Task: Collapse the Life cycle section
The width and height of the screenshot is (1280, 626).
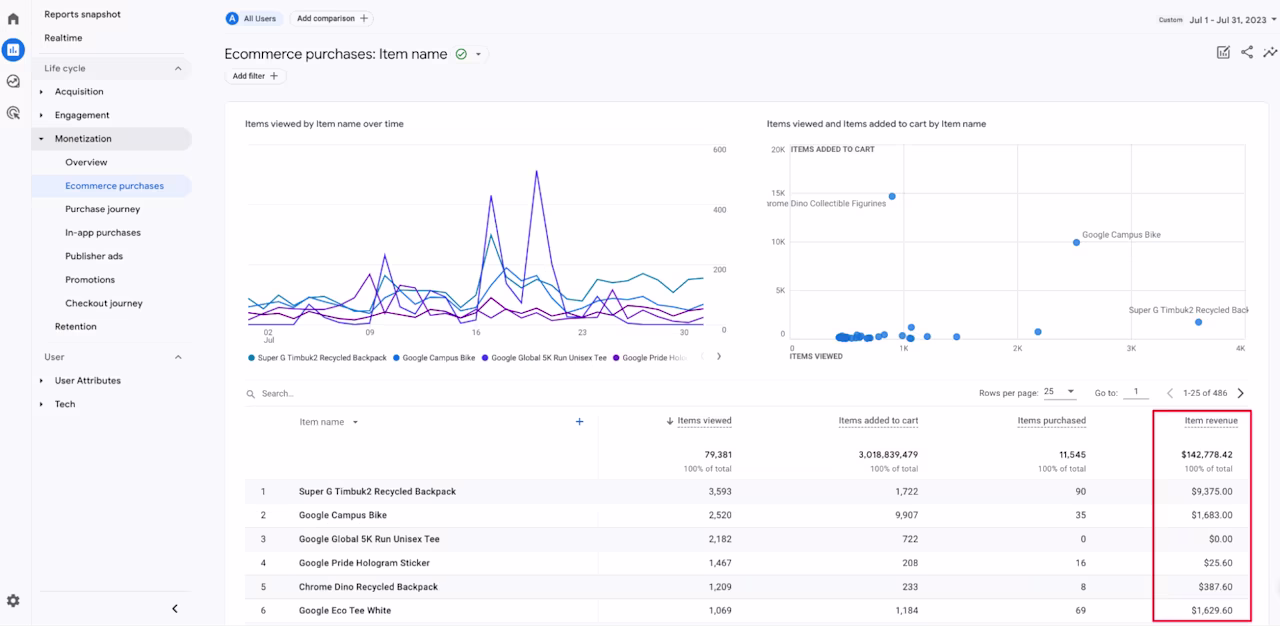Action: (178, 68)
